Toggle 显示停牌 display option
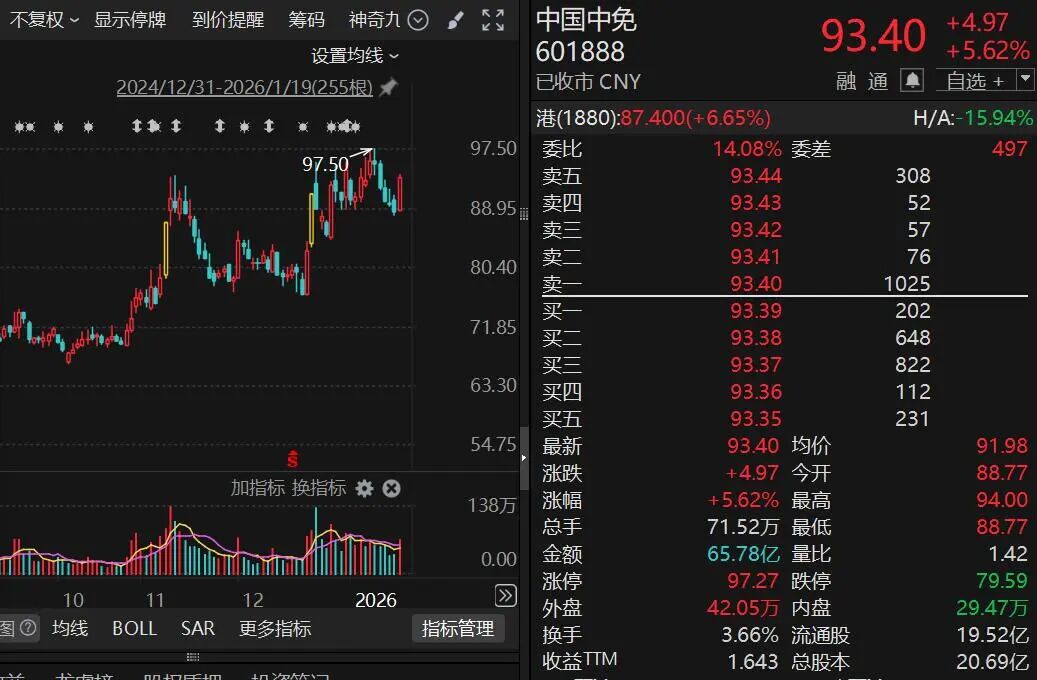This screenshot has height=680, width=1037. click(130, 20)
